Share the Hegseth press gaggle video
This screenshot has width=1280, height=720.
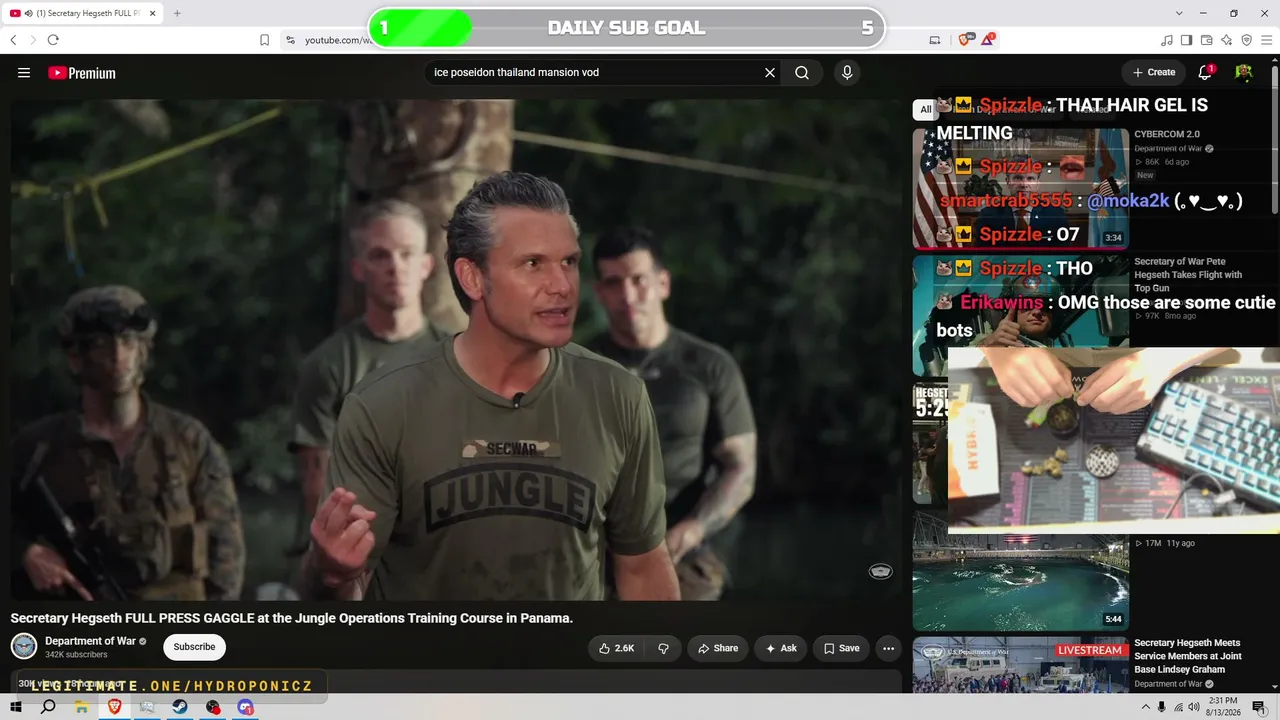pyautogui.click(x=717, y=648)
